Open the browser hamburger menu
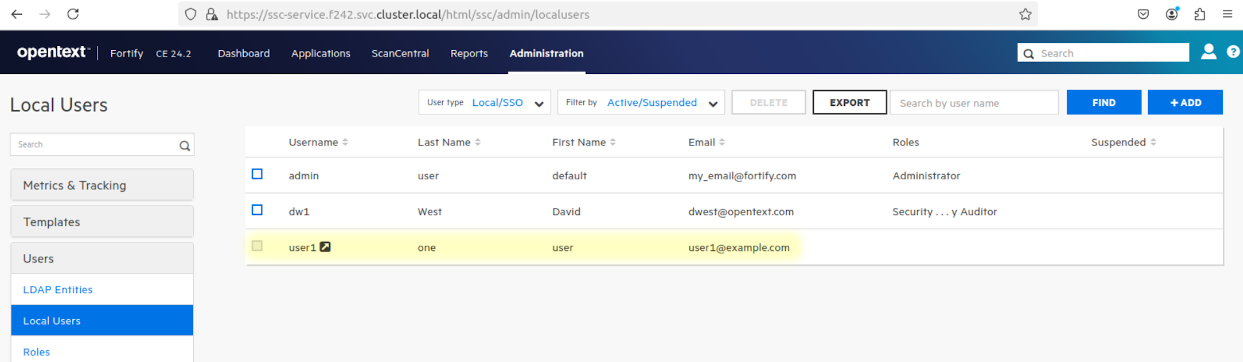This screenshot has width=1243, height=362. pos(1227,14)
